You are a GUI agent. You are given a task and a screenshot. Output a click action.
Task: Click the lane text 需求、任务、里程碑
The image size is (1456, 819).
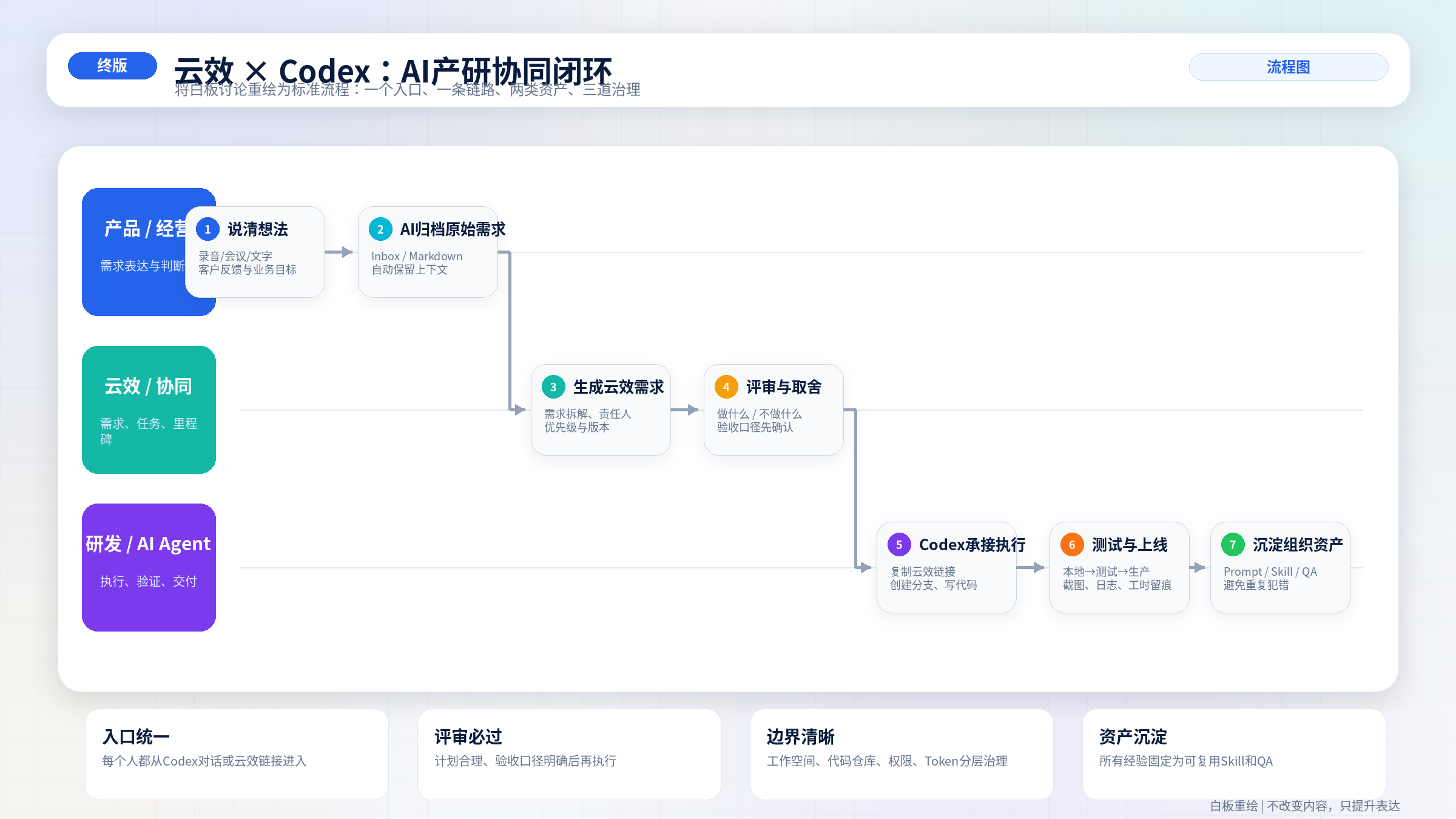149,431
